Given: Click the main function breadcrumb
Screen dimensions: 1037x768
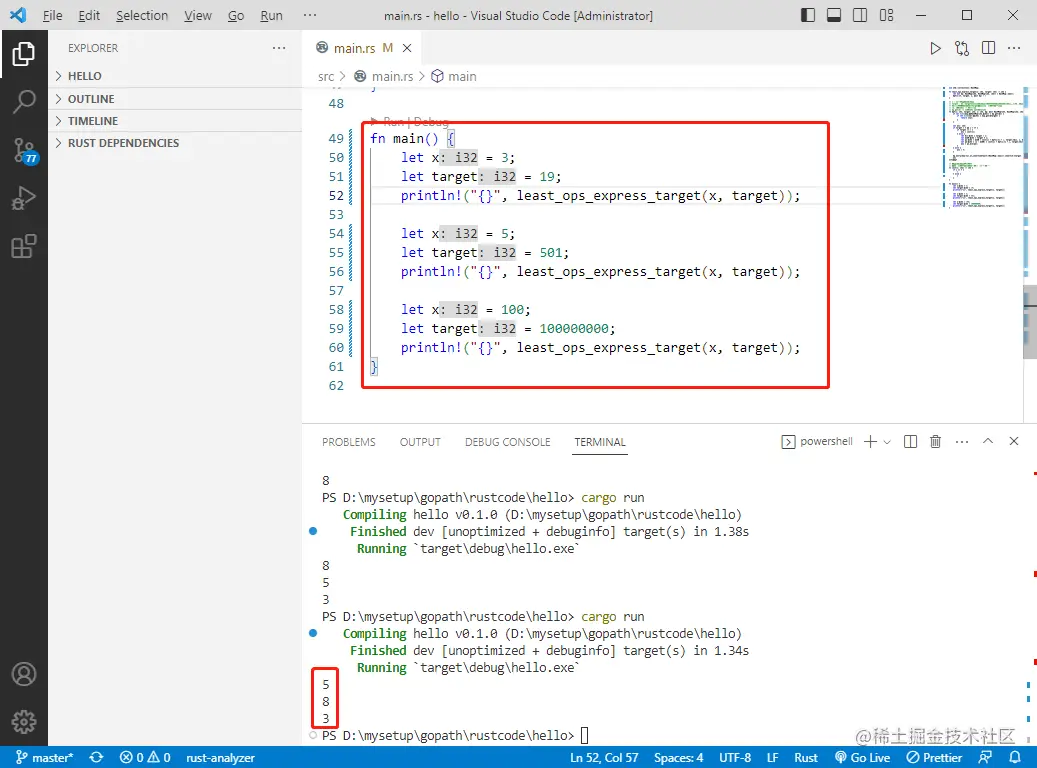Looking at the screenshot, I should click(454, 77).
